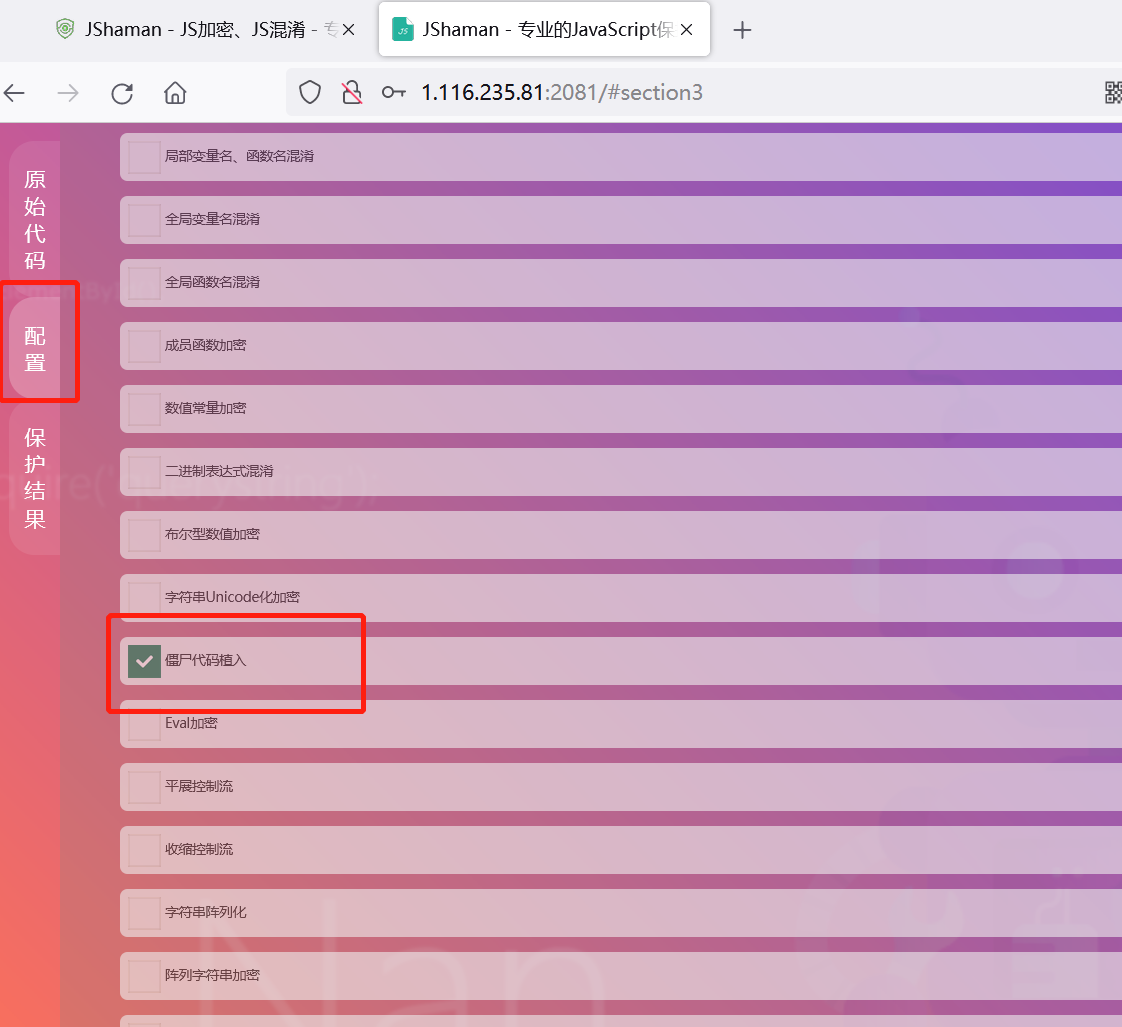Check the 字符串阵列化 option

tap(144, 912)
